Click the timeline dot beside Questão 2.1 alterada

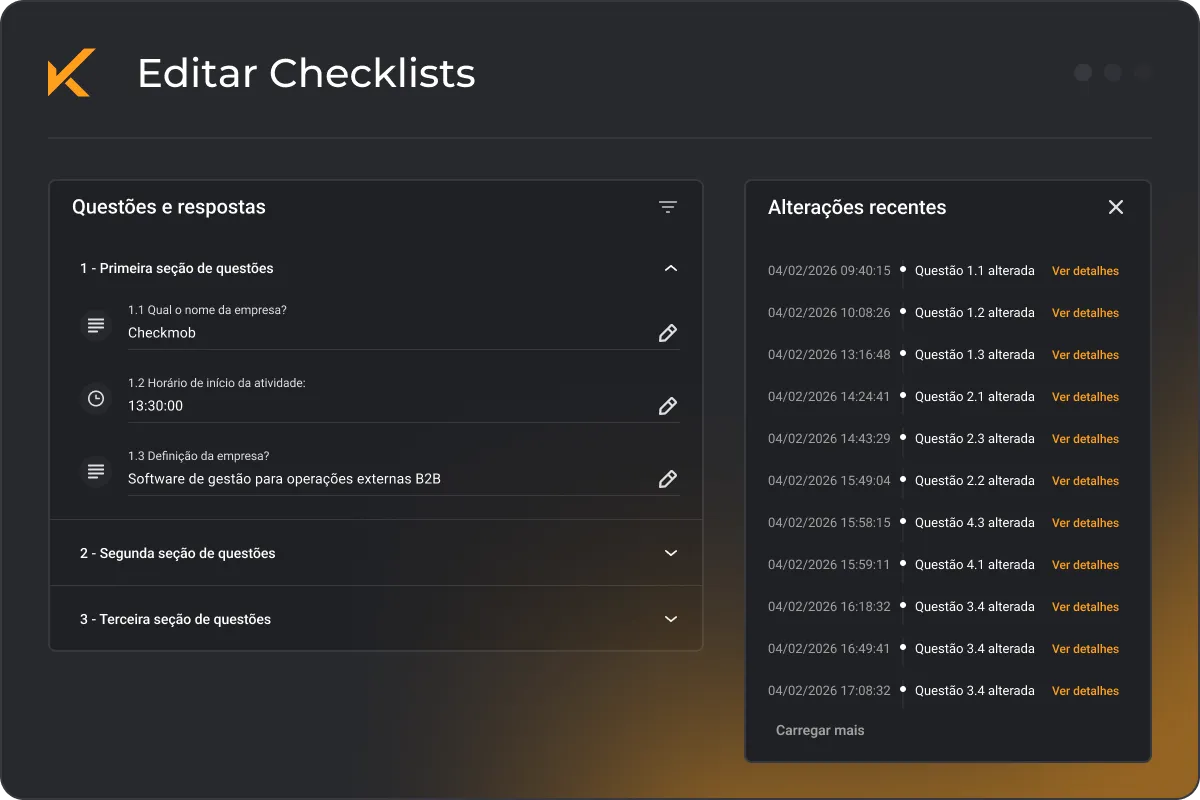pyautogui.click(x=903, y=396)
